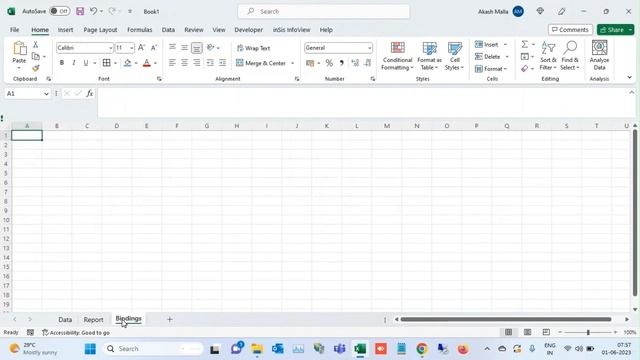Open the Format cells menu
Viewport: 640px width, 360px height.
pos(491,69)
